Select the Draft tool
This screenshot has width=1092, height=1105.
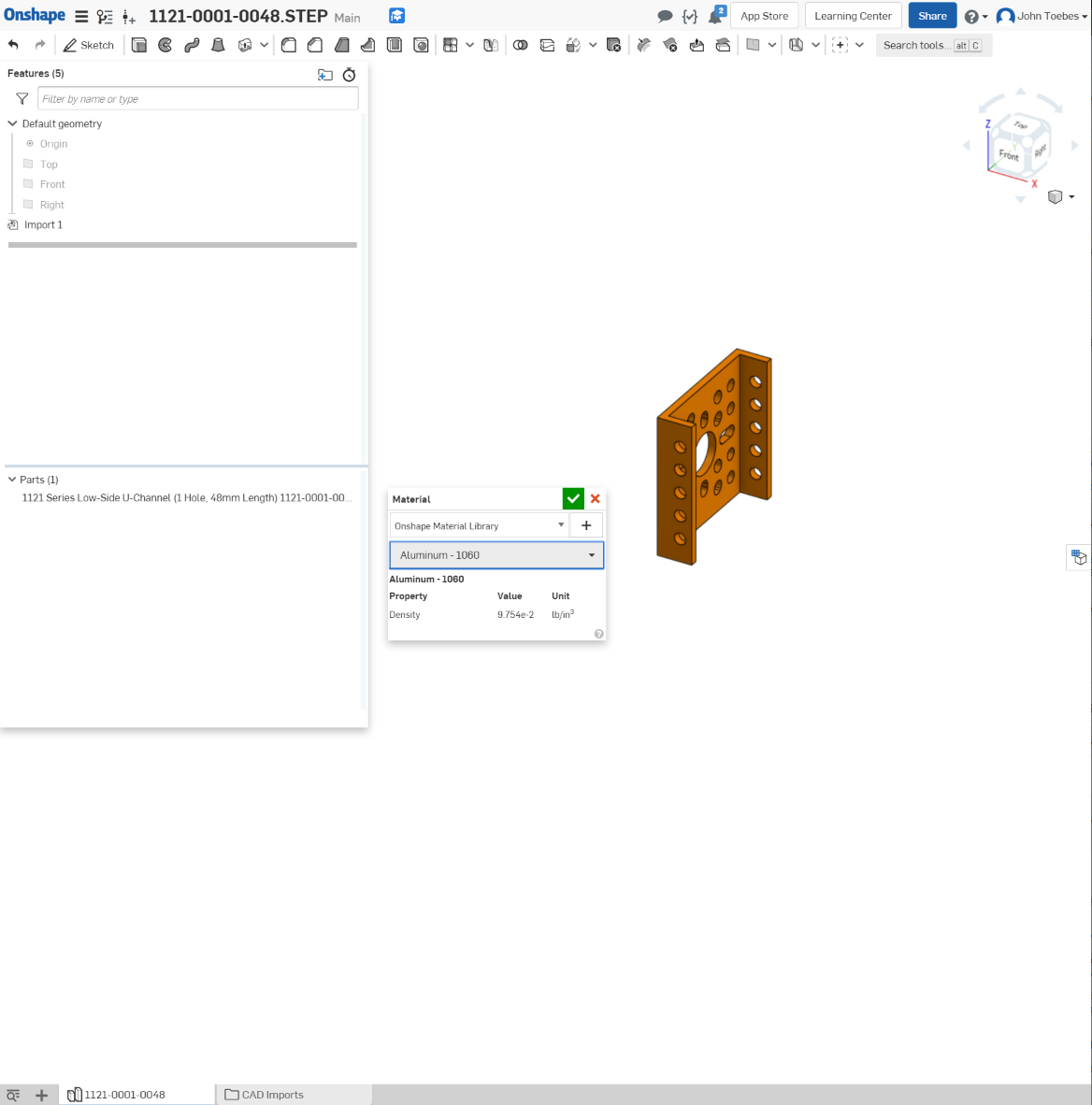point(342,45)
